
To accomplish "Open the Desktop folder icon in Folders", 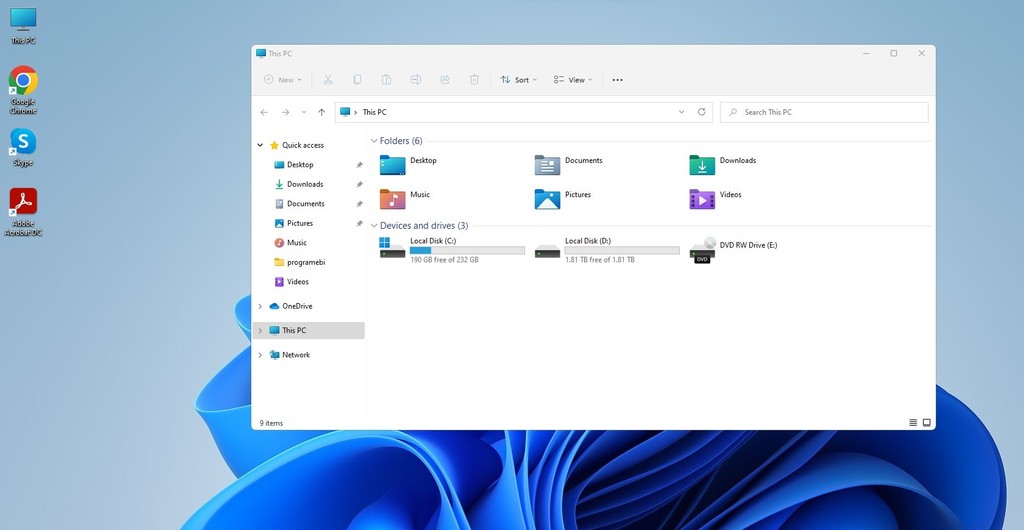I will point(392,165).
